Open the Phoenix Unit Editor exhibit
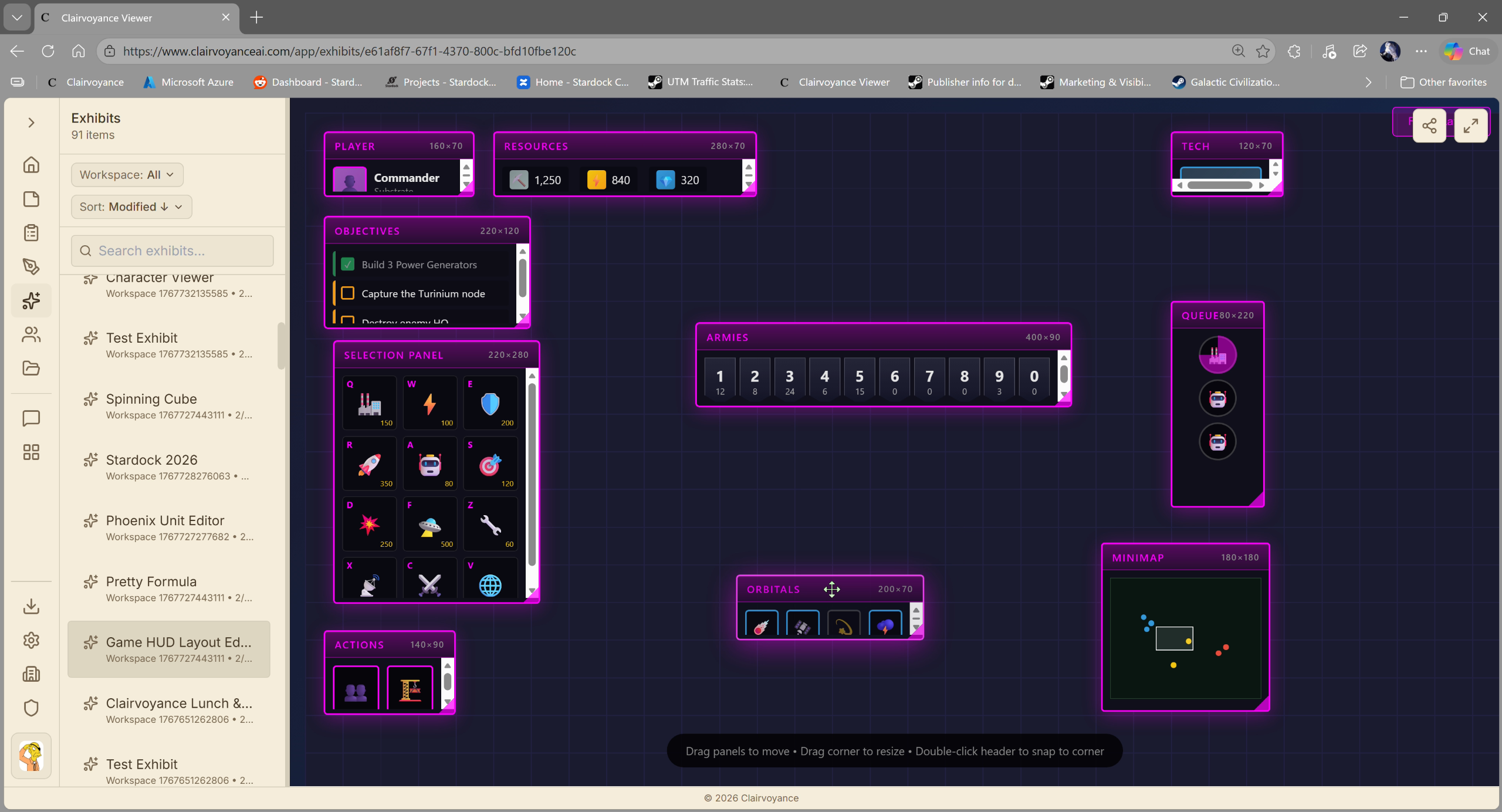 click(165, 520)
